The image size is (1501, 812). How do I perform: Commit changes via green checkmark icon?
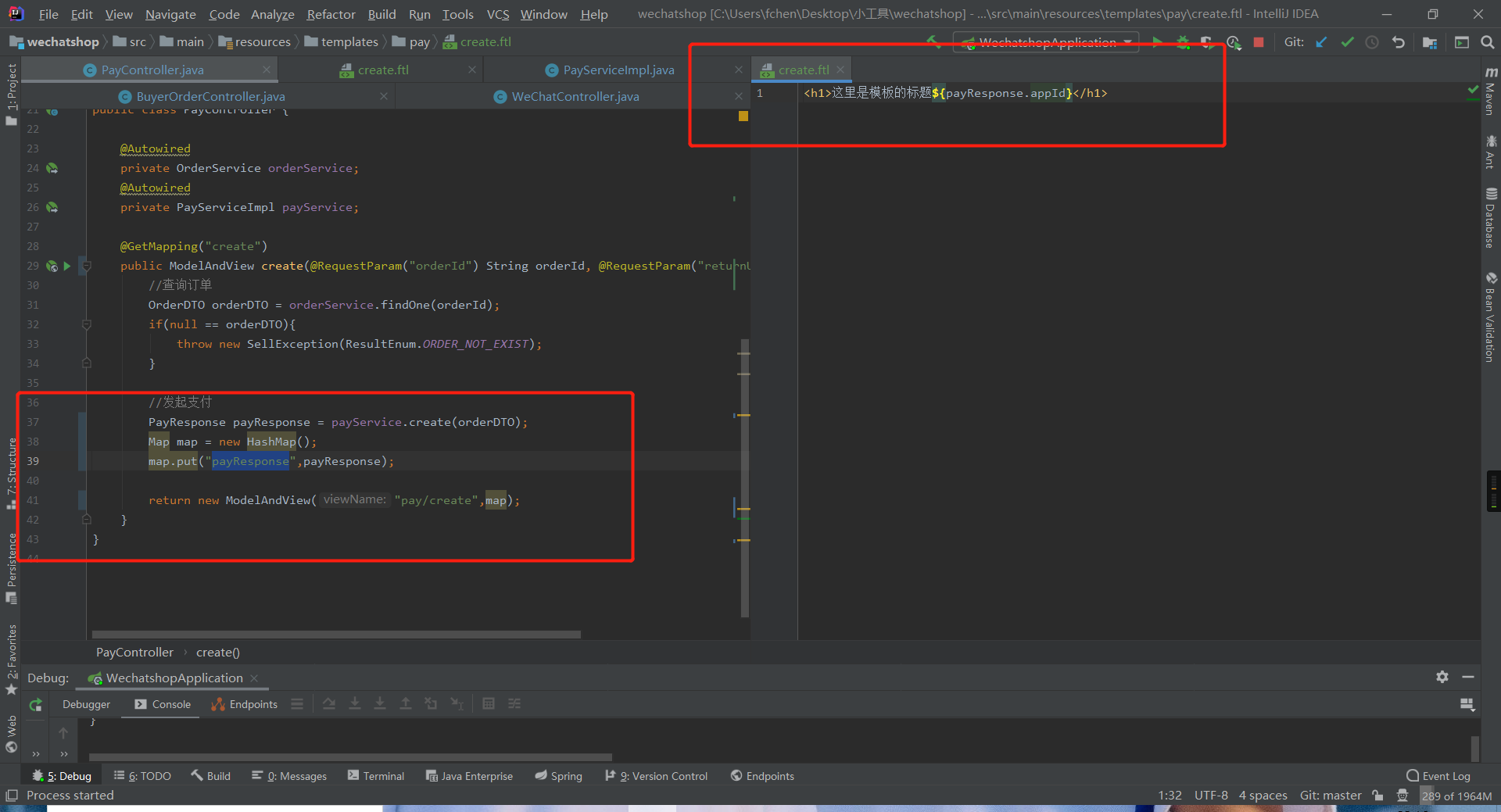click(1346, 42)
